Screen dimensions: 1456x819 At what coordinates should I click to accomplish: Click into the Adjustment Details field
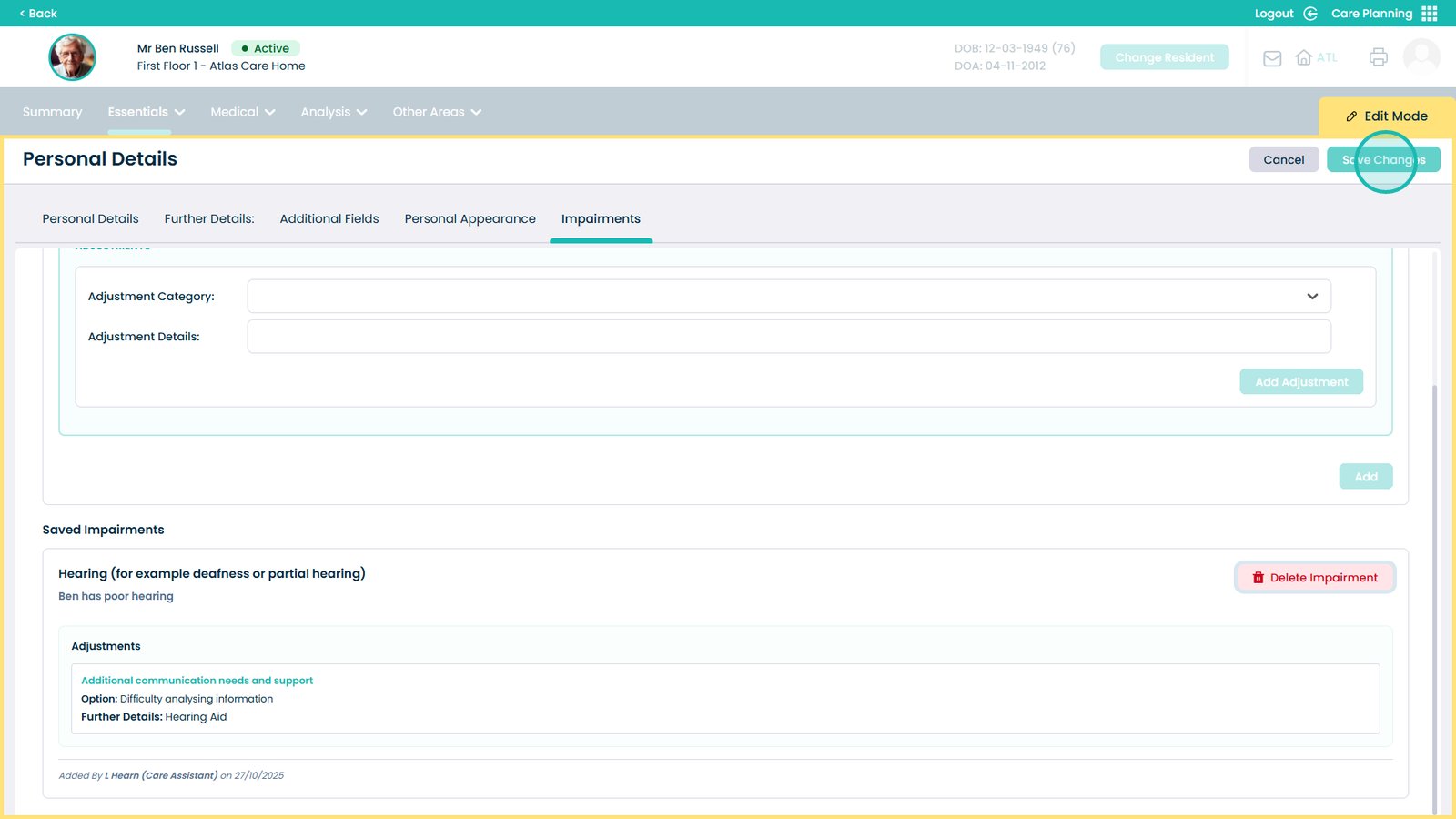click(788, 337)
